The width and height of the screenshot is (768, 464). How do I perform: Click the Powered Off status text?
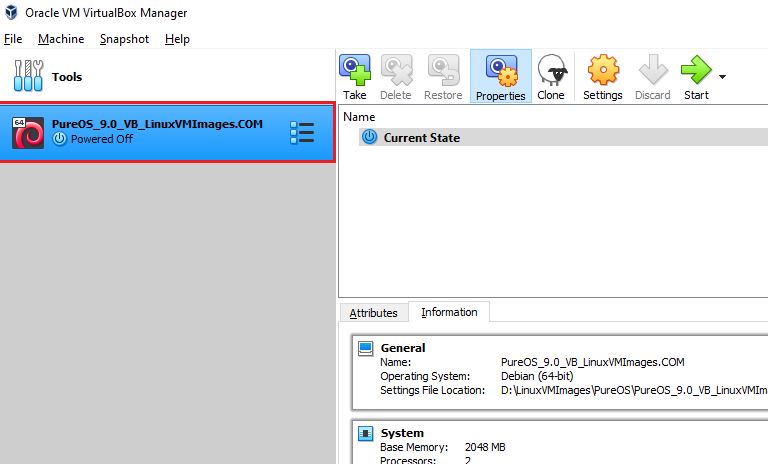pos(102,139)
